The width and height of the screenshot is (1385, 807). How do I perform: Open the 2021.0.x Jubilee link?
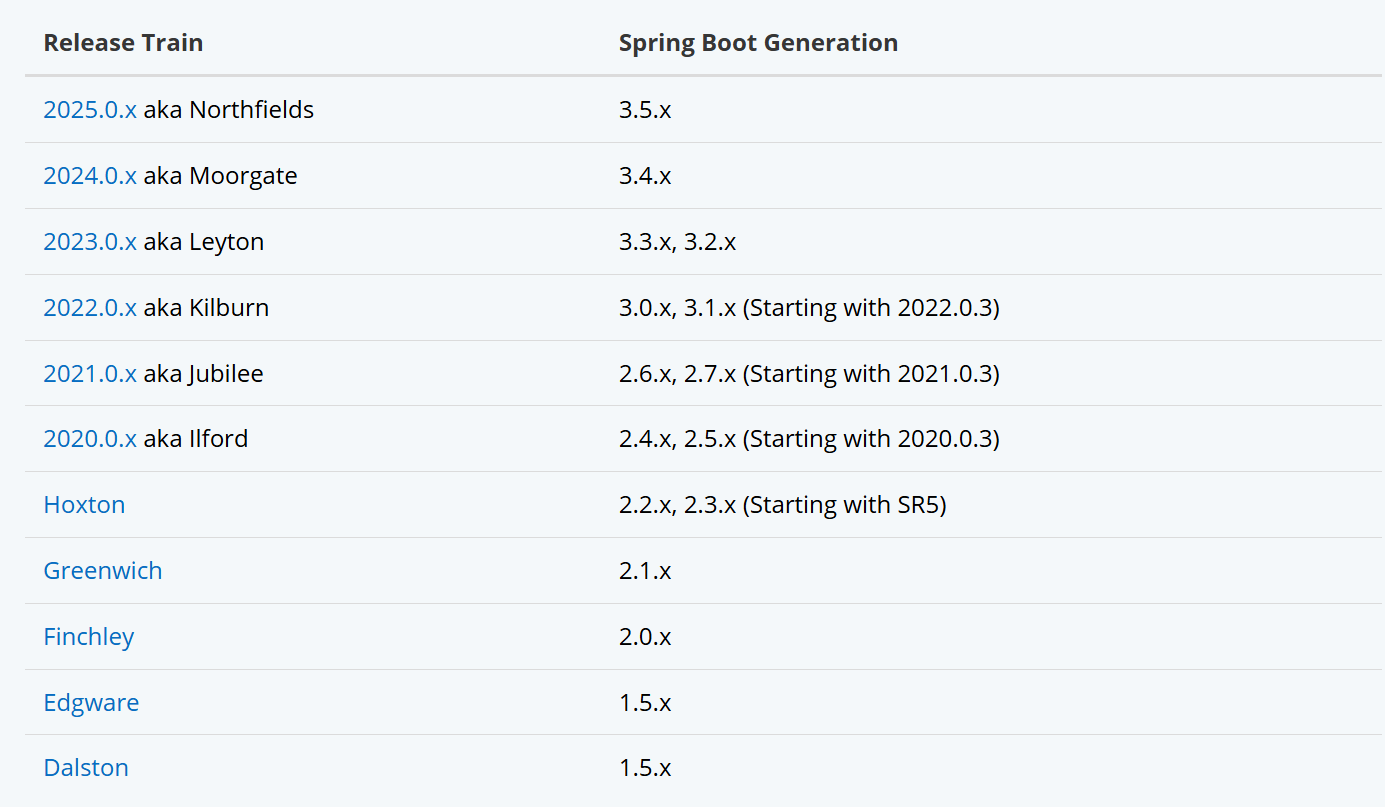tap(90, 373)
